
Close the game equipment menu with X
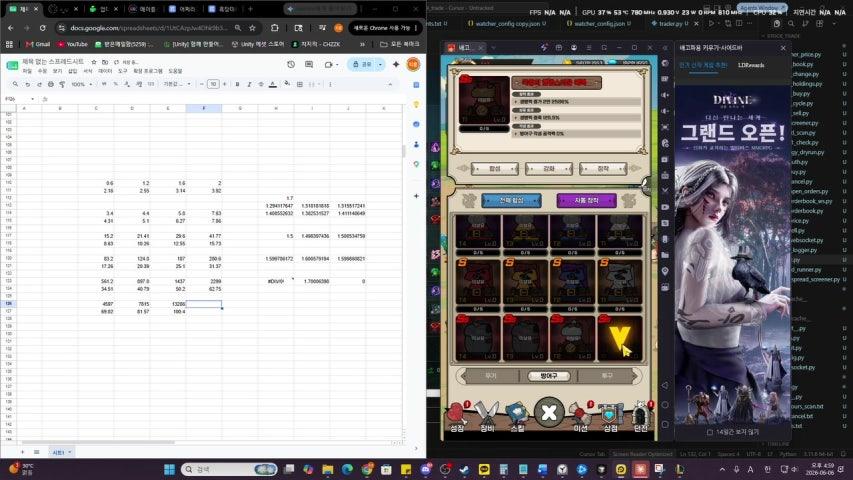(549, 413)
